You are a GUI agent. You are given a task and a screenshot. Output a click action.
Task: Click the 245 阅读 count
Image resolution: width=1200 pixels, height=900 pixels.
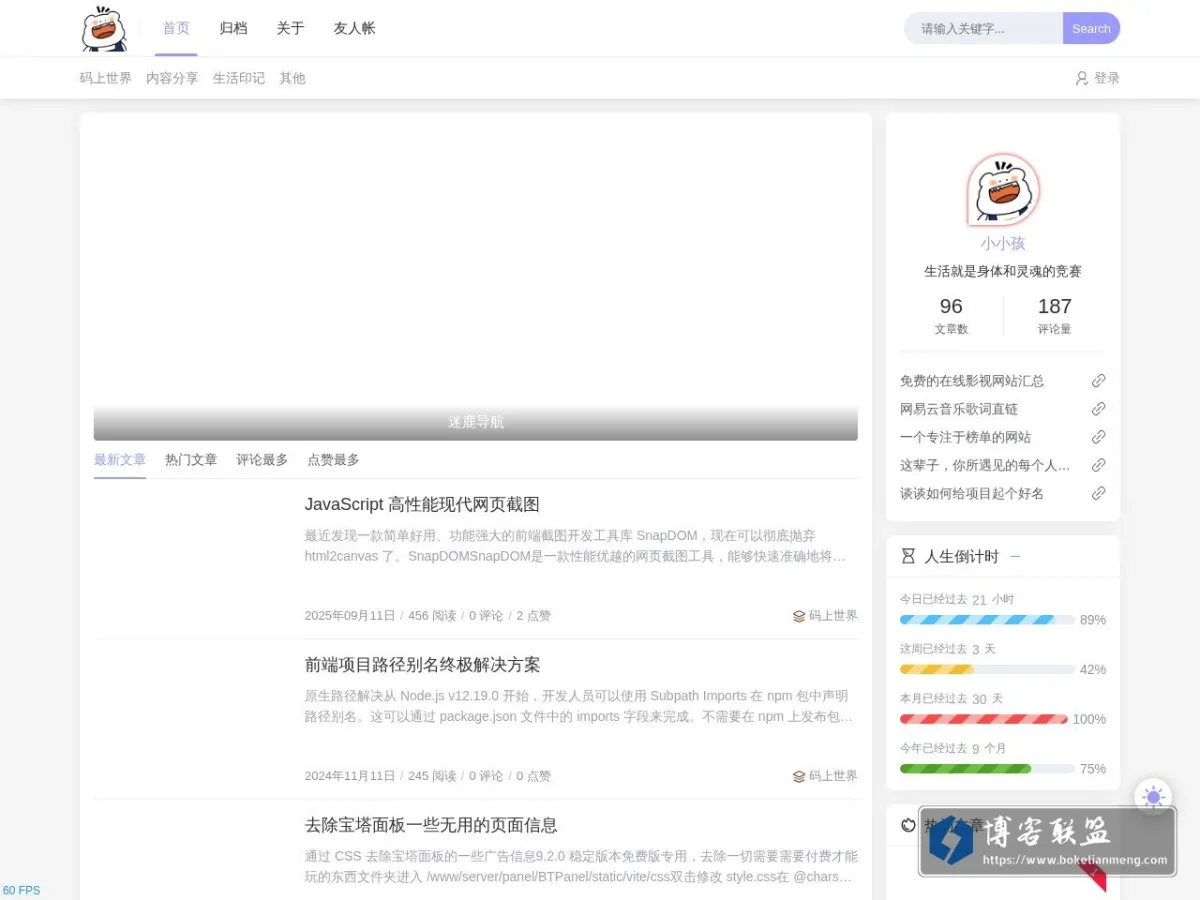click(x=432, y=776)
